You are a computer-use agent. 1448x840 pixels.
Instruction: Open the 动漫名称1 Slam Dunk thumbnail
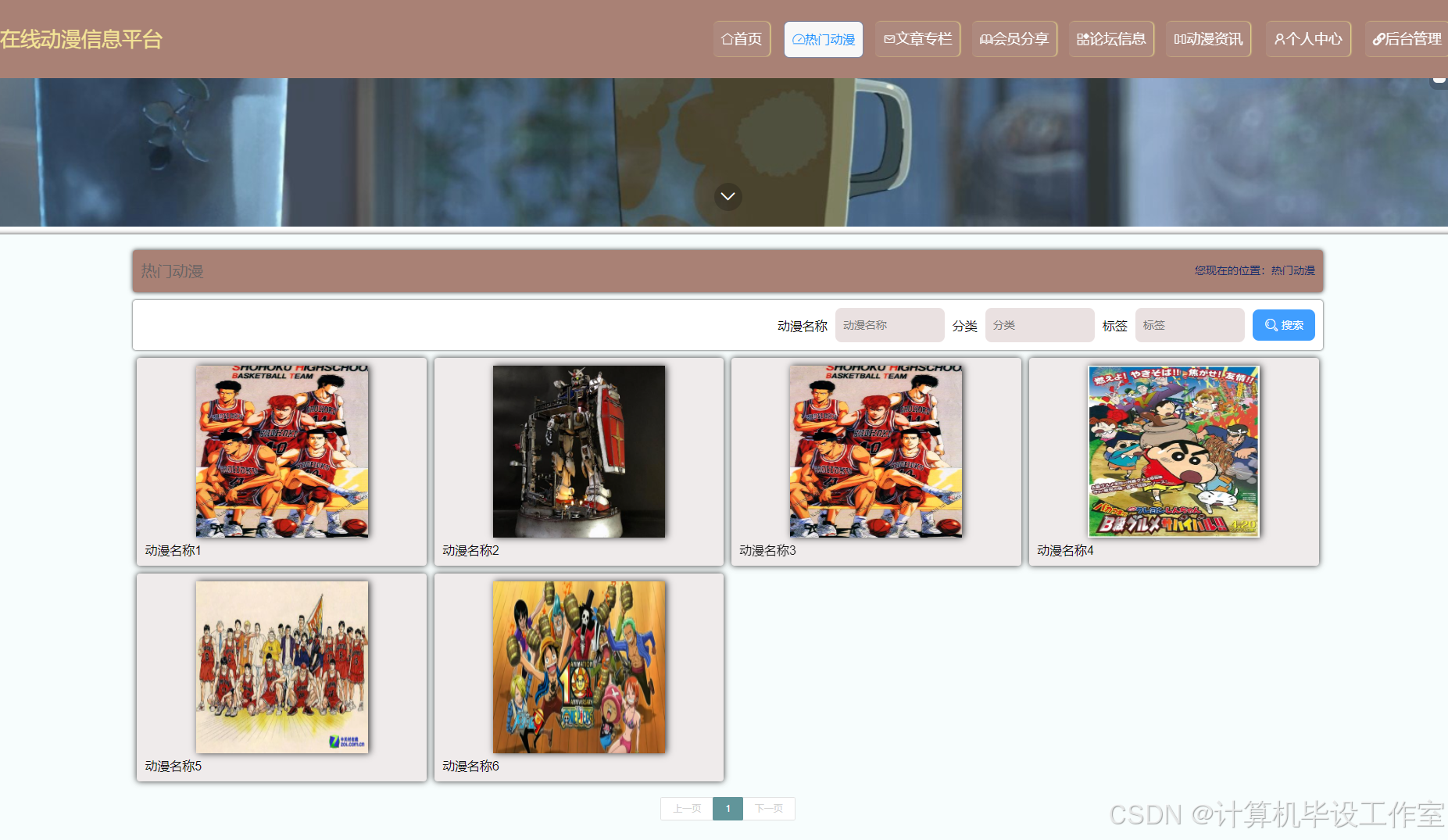(282, 451)
